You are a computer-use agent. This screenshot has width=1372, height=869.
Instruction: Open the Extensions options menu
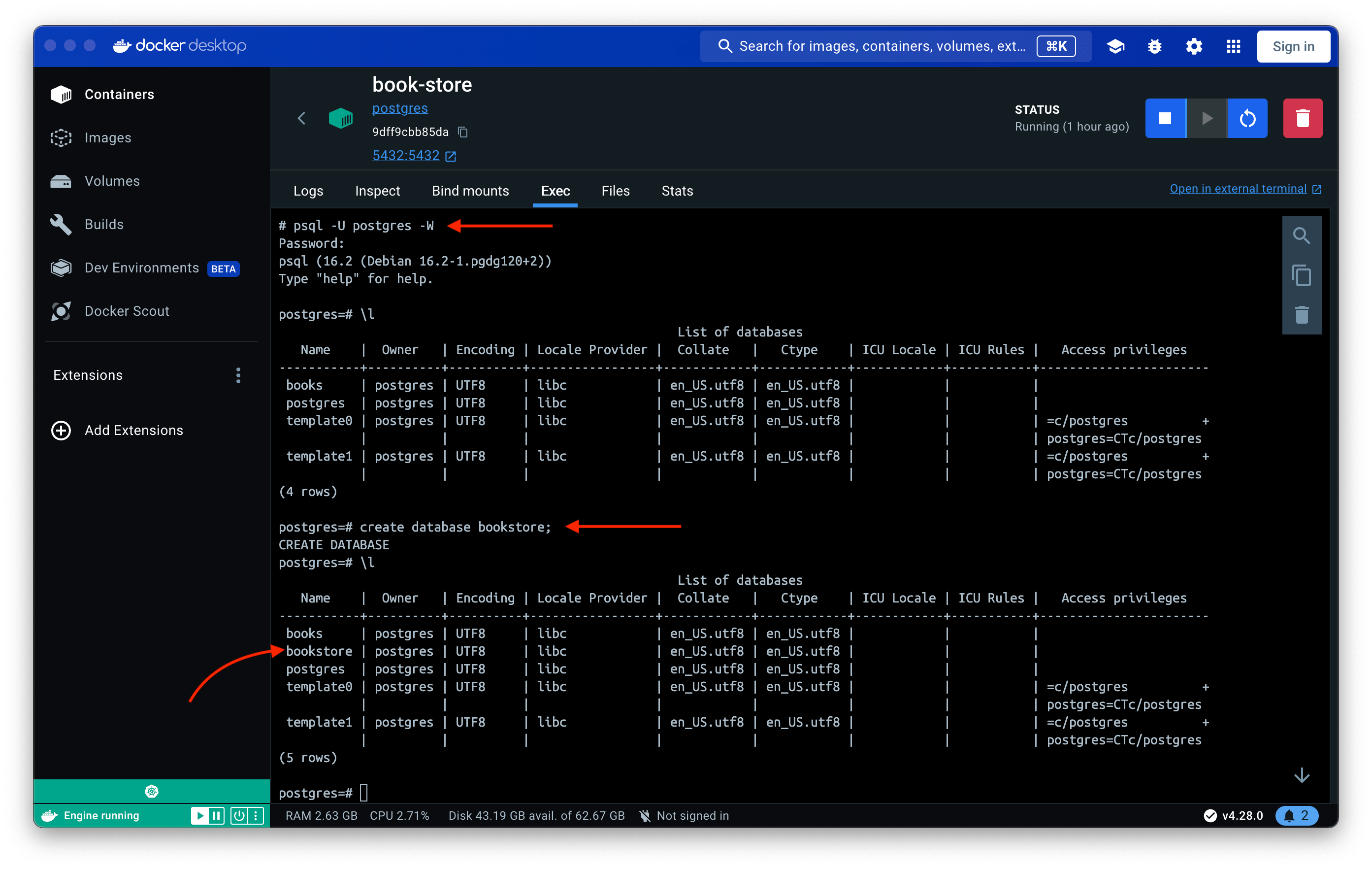[238, 375]
